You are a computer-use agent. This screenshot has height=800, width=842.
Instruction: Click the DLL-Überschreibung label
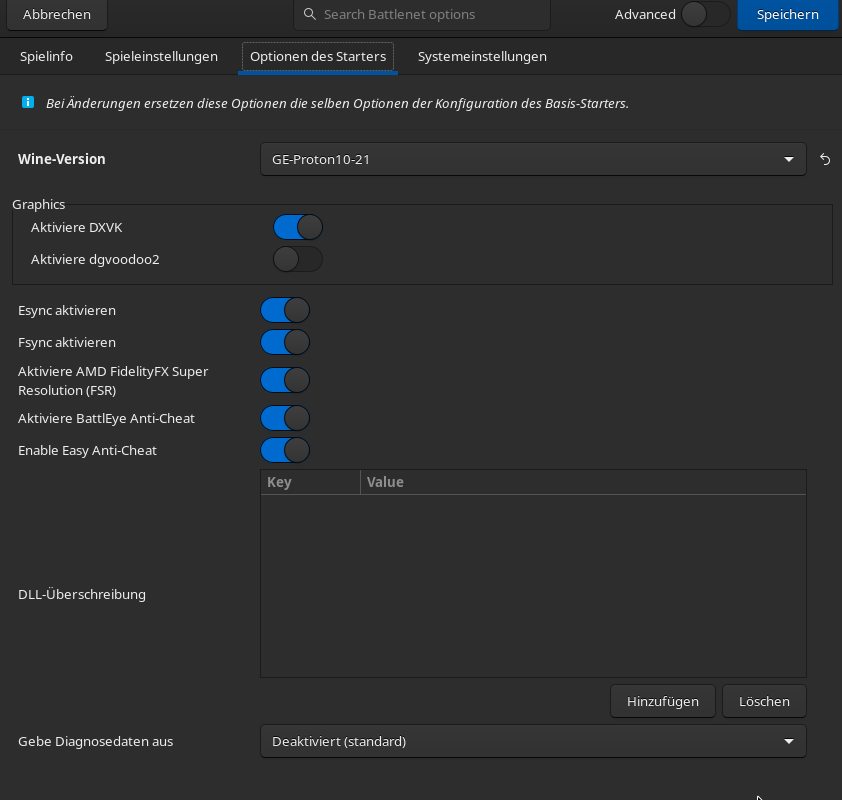click(x=82, y=594)
